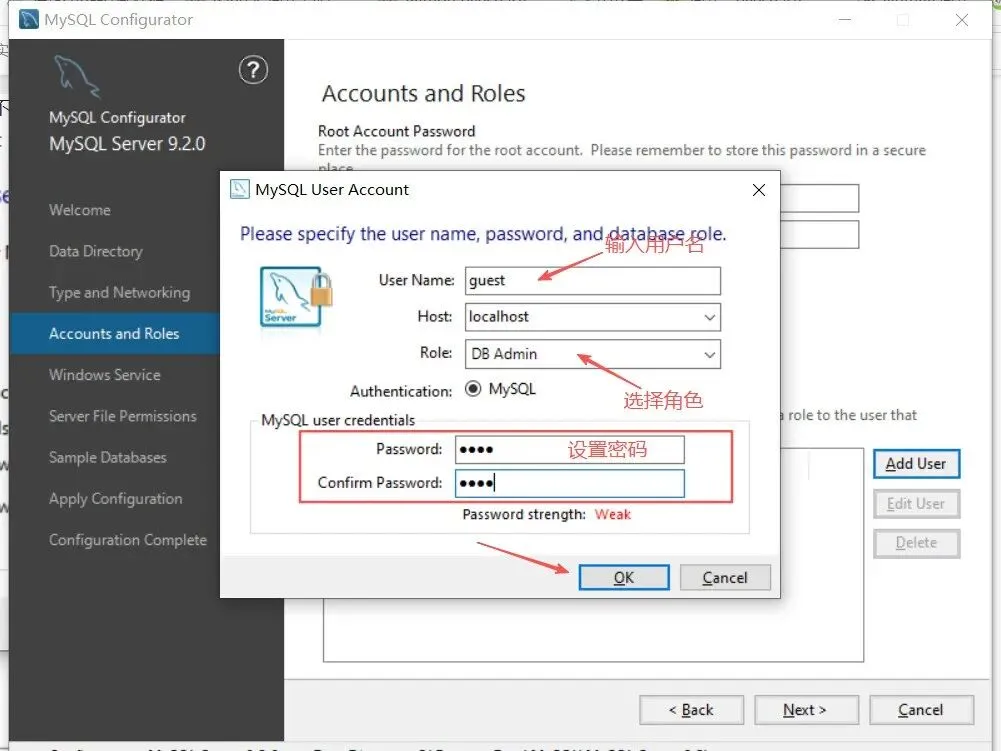Screen dimensions: 1001x751
Task: Click the User Name field containing guest
Action: pyautogui.click(x=592, y=281)
